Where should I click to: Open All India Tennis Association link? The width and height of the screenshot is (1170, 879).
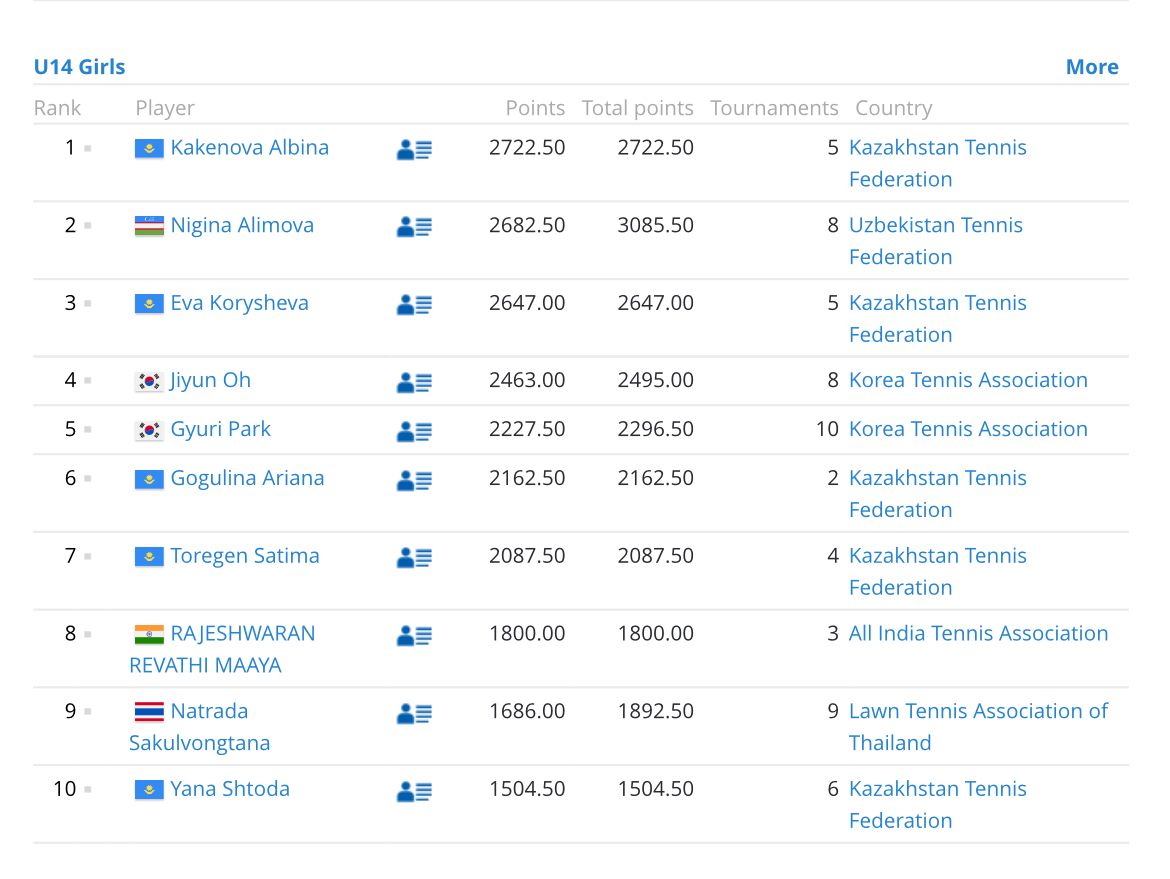978,634
